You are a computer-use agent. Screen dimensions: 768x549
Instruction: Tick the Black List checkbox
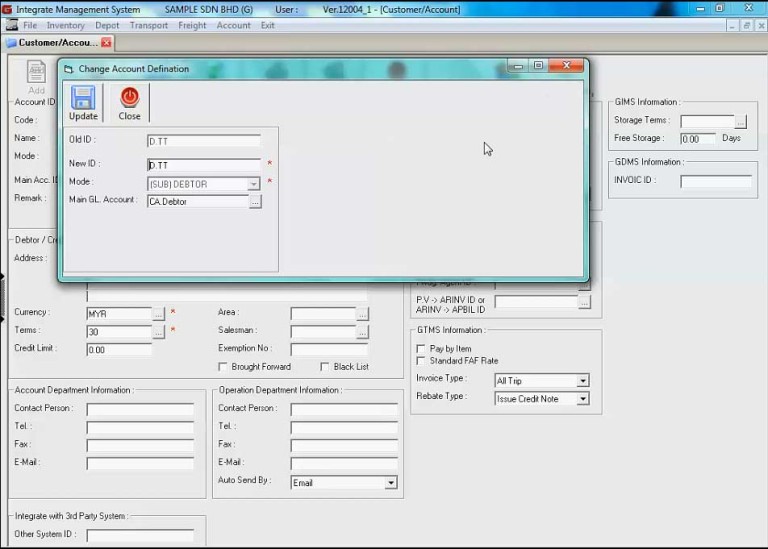click(324, 367)
